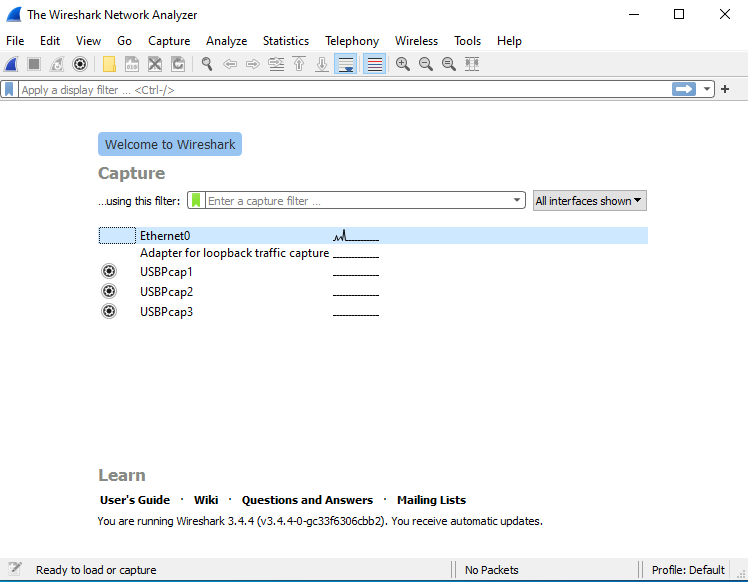
Task: Open a capture file via folder icon
Action: (109, 64)
